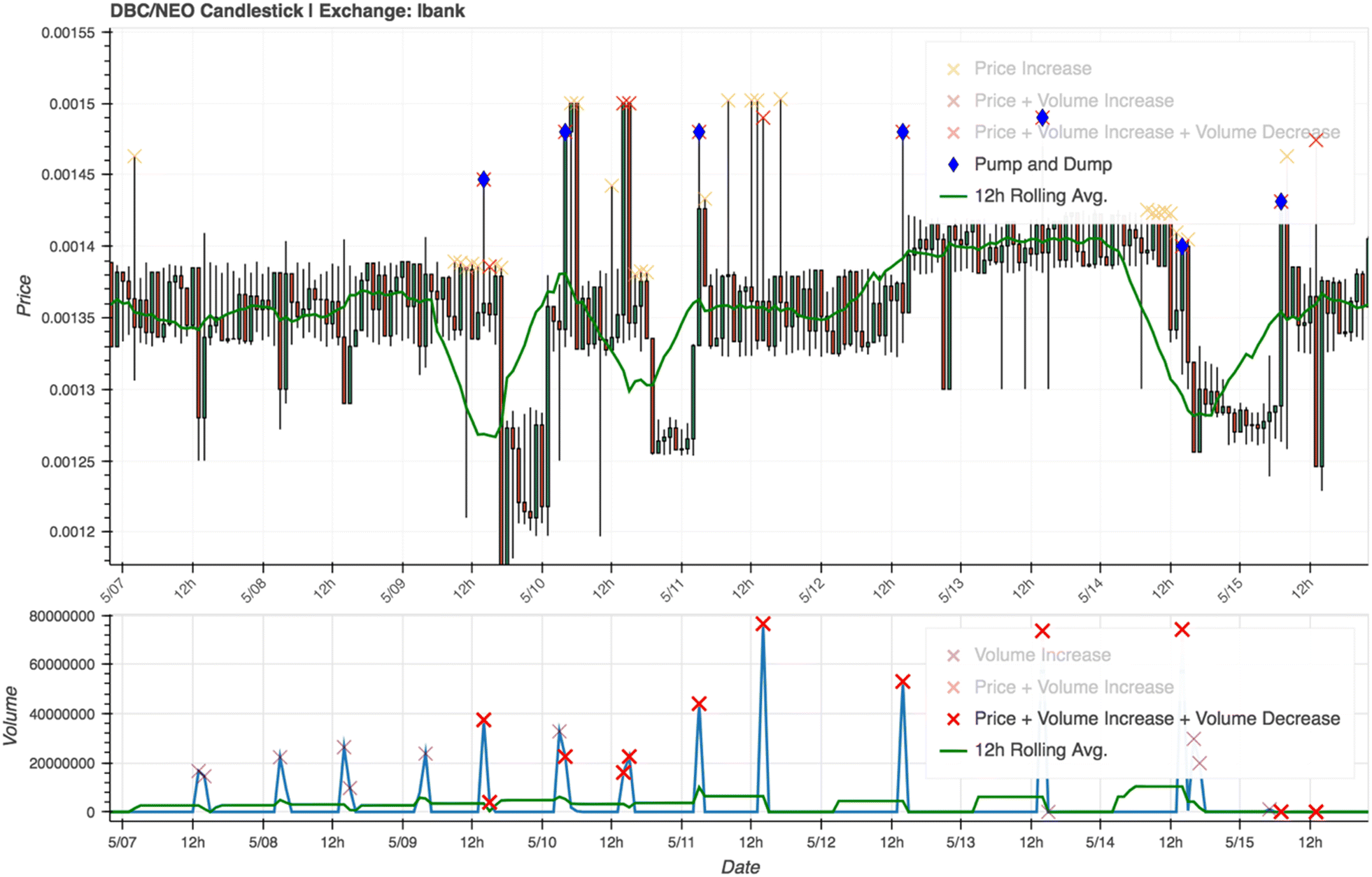Select Pump and Dump diamond before 5/15 12h
Image resolution: width=1372 pixels, height=877 pixels.
[1281, 201]
